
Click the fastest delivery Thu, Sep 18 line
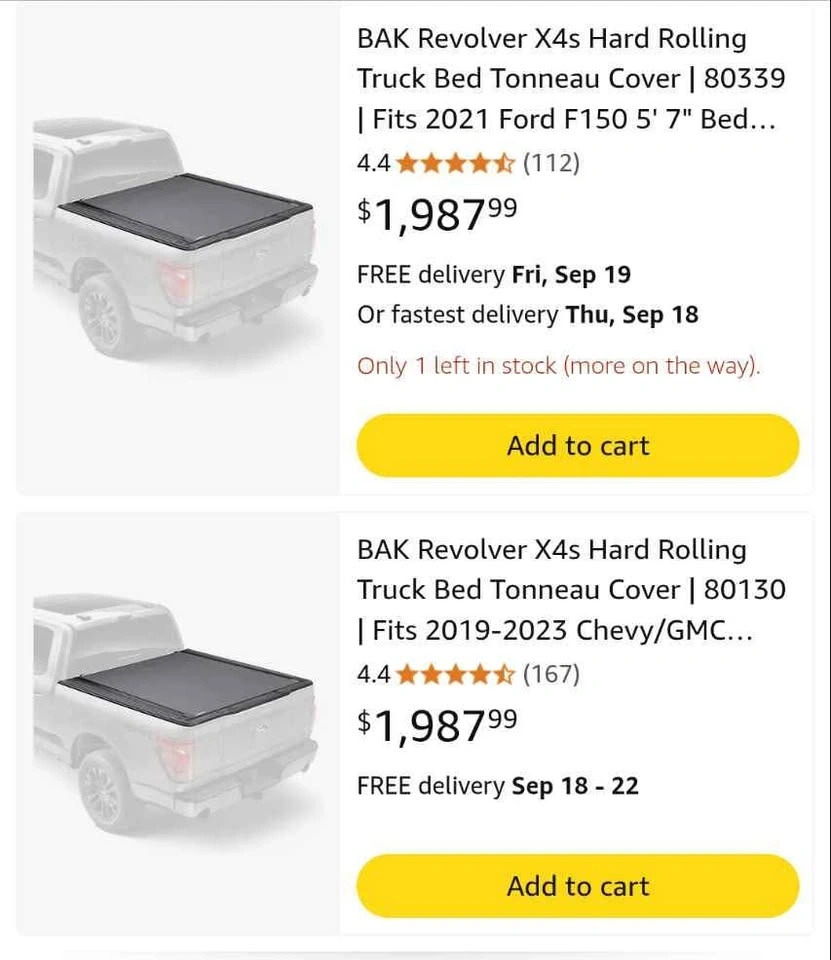[527, 315]
